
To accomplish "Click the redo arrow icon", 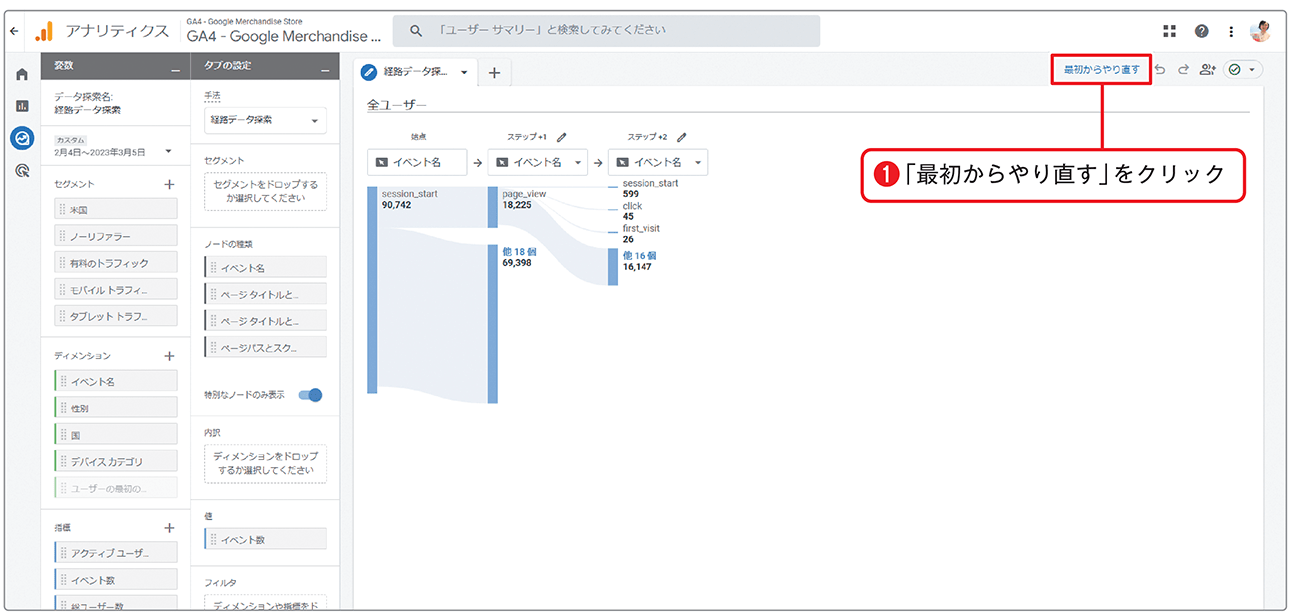I will [1183, 70].
